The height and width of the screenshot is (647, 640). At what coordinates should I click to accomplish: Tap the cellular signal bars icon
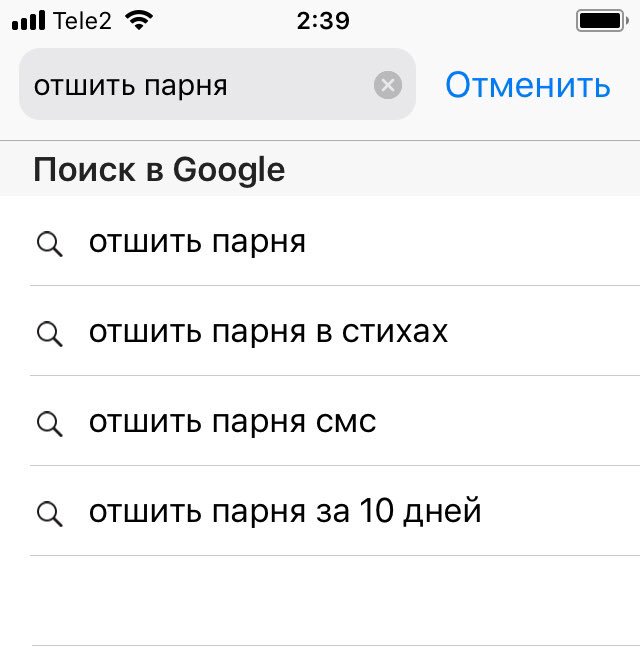click(x=28, y=20)
